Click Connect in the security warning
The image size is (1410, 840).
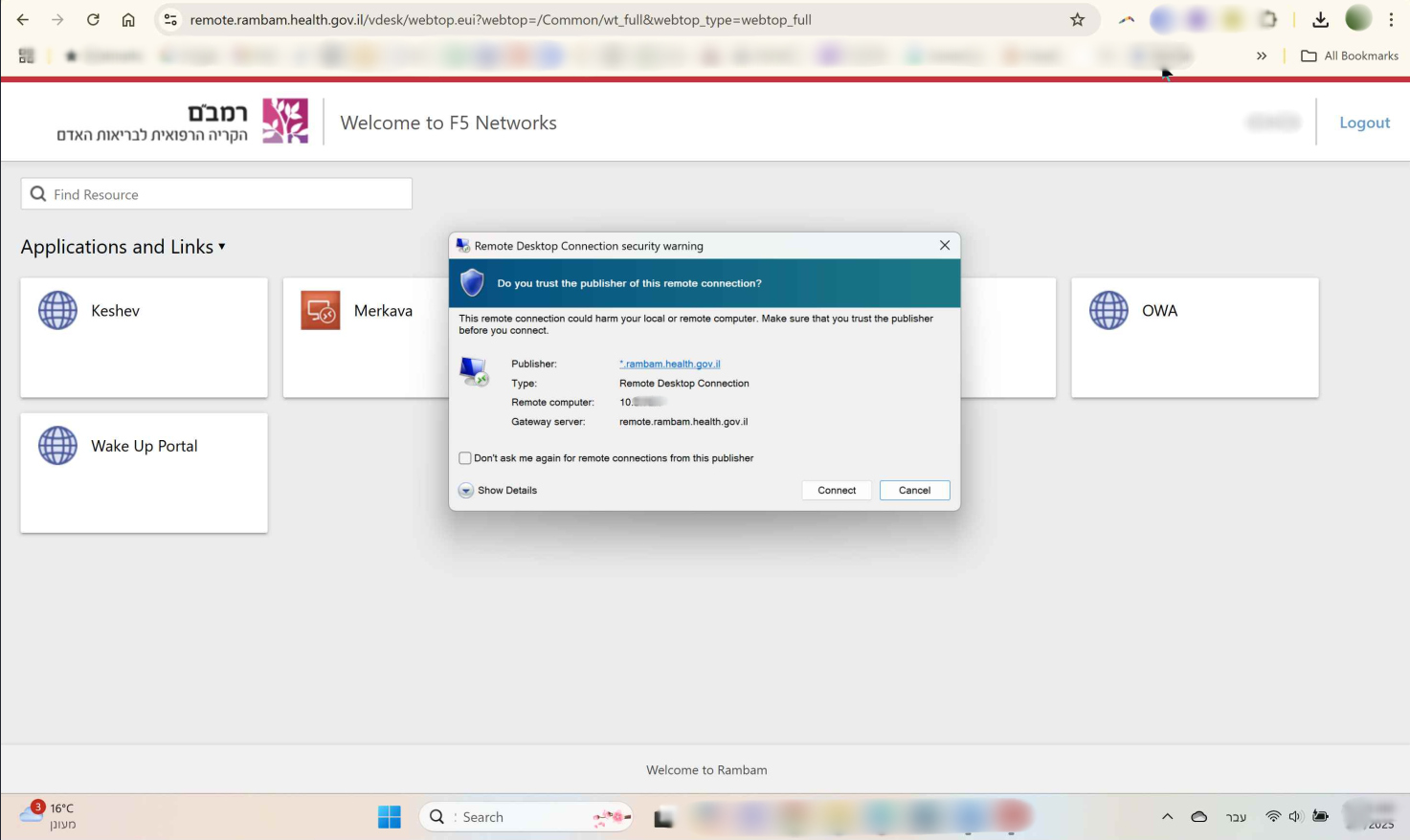pyautogui.click(x=837, y=490)
